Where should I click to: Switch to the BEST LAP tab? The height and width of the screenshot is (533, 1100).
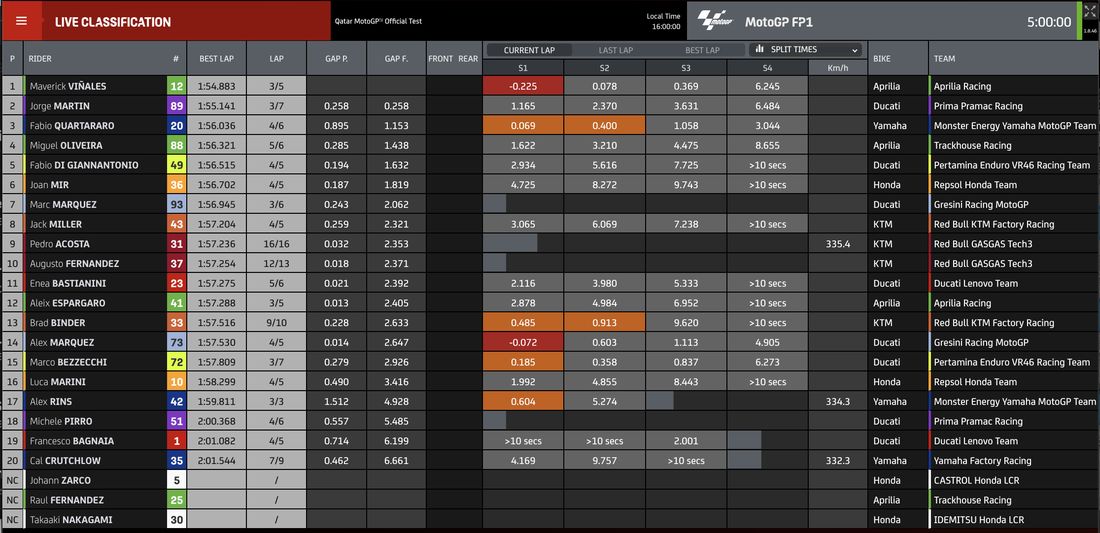[702, 50]
